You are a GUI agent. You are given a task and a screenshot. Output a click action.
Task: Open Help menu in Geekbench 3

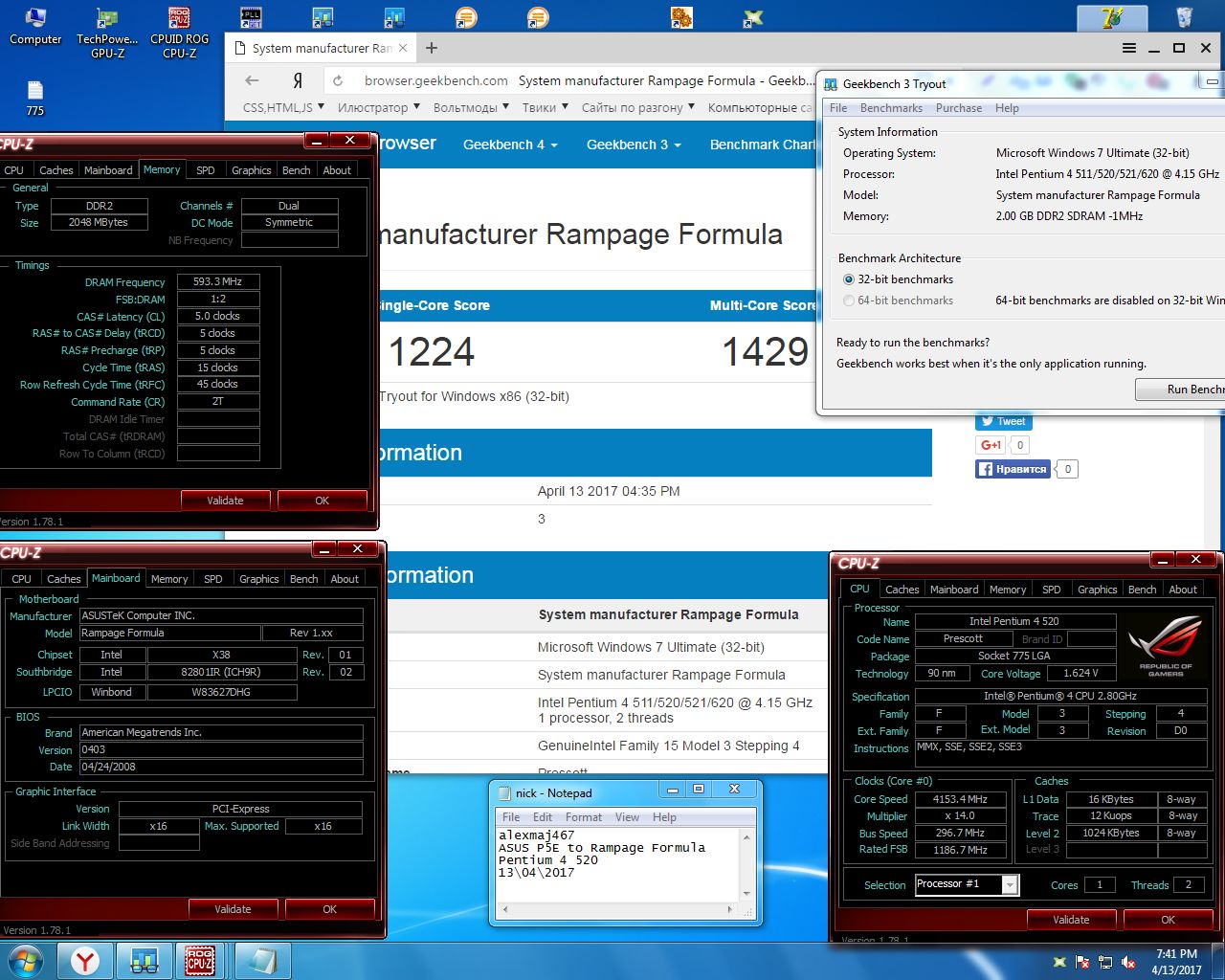click(x=1007, y=108)
